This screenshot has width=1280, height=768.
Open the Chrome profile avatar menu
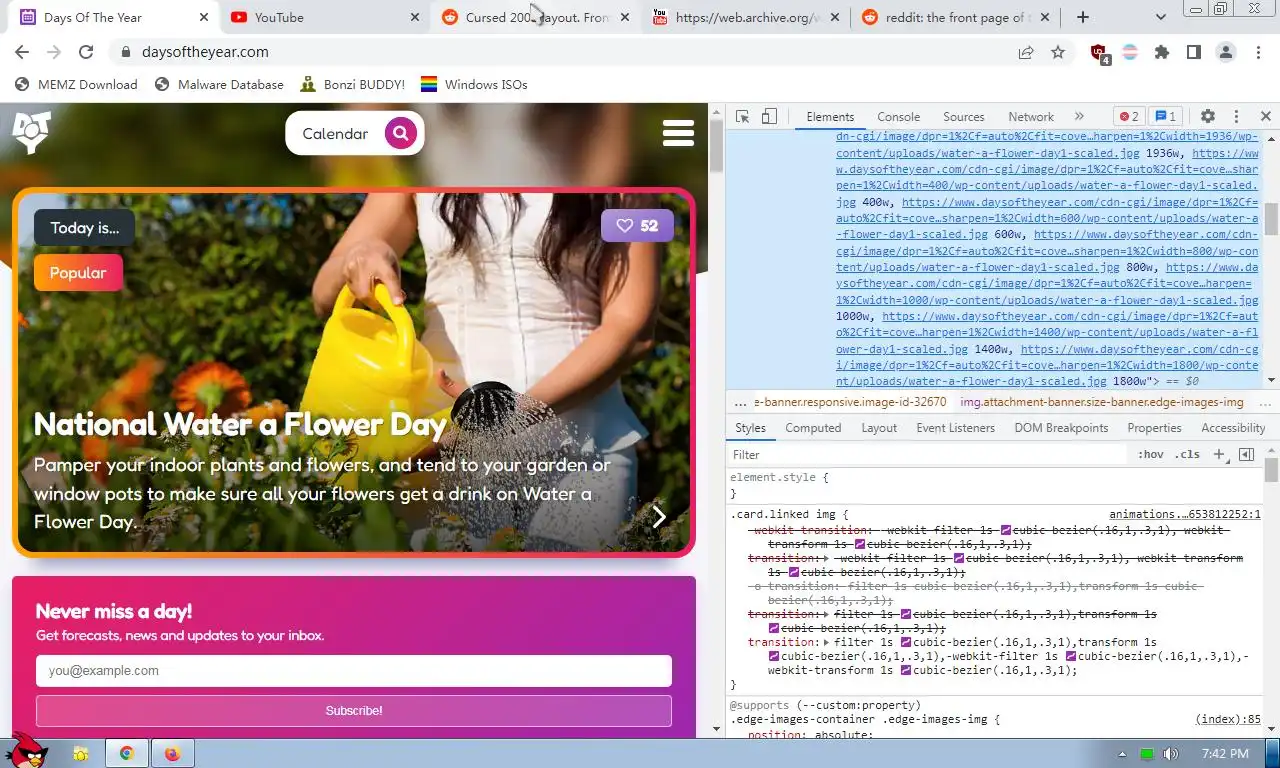(1226, 52)
